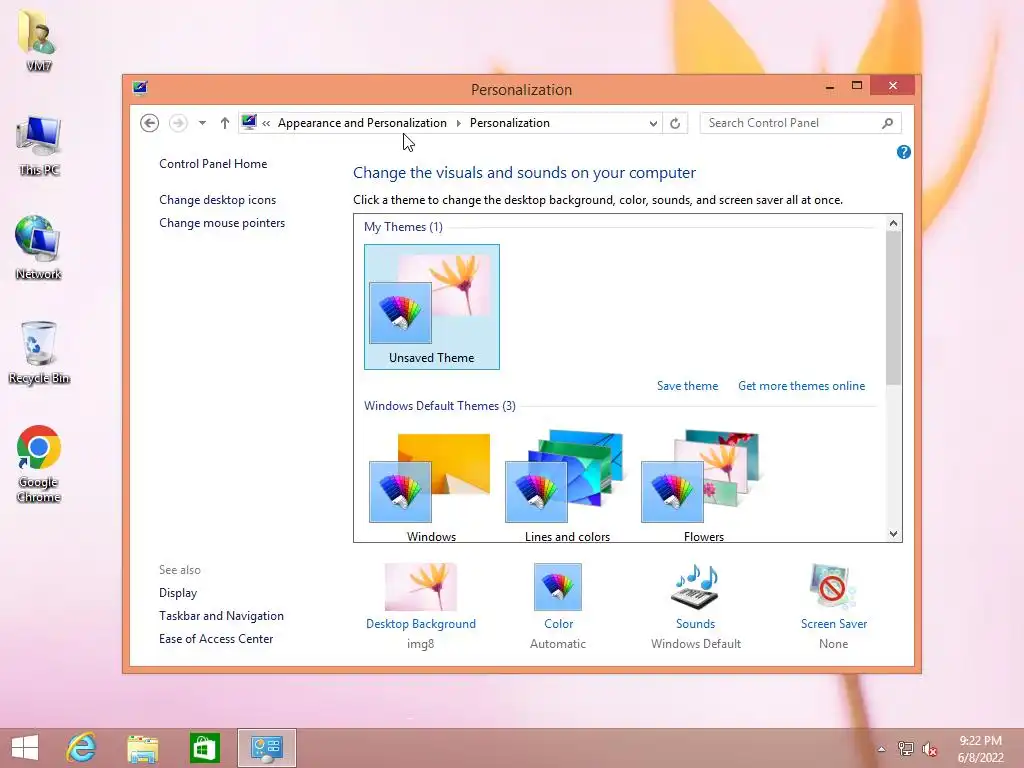Apply the Windows default theme
This screenshot has height=768, width=1024.
coord(432,485)
